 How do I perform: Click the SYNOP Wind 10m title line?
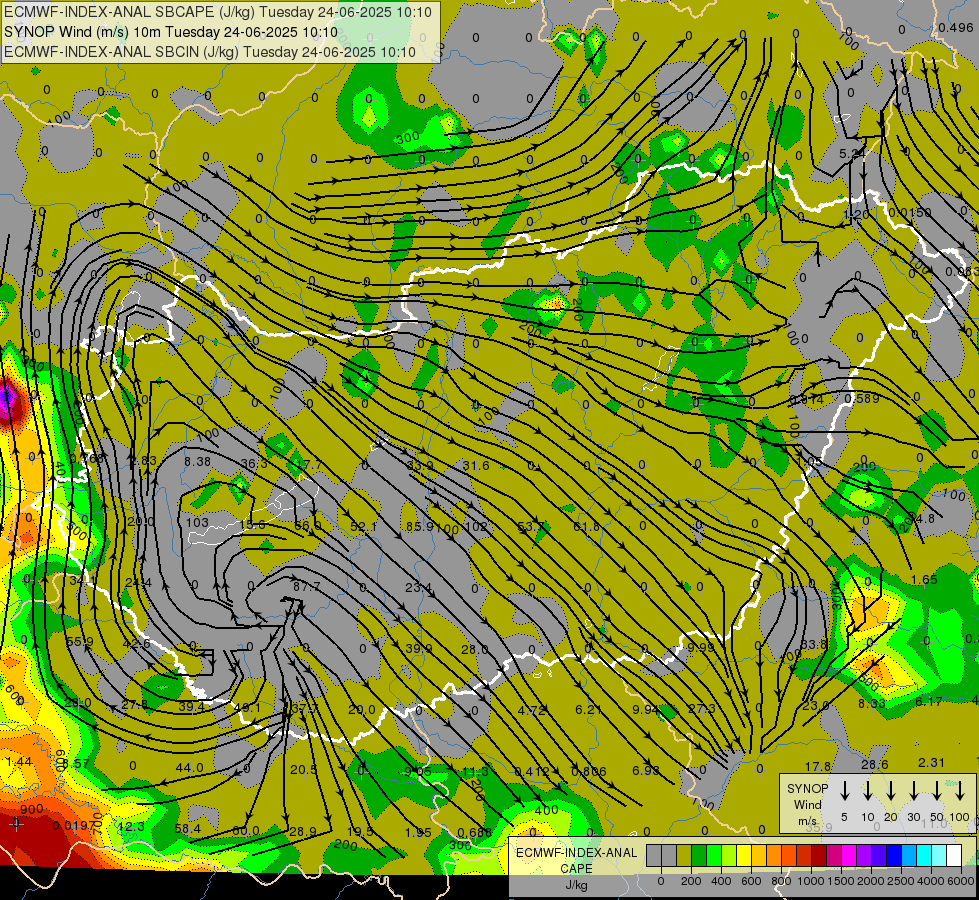[170, 32]
